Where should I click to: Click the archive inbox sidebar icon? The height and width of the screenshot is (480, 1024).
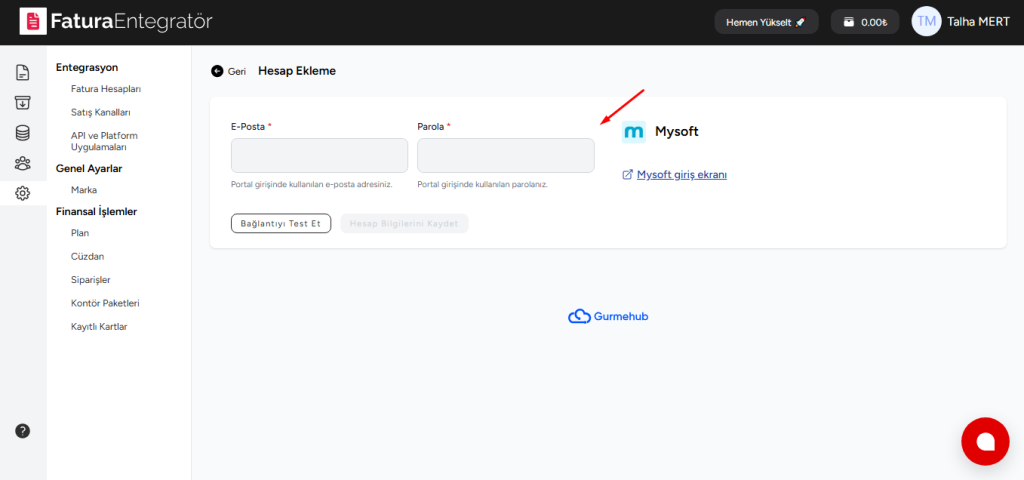tap(22, 102)
